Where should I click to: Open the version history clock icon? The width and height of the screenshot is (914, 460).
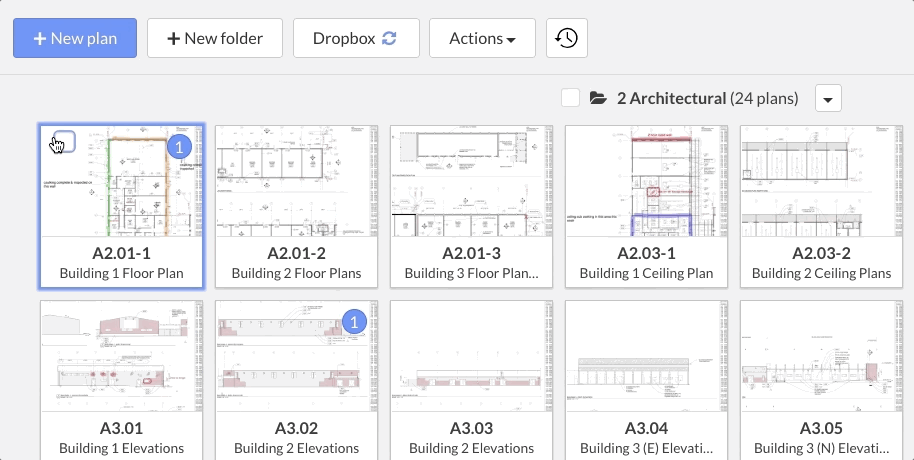click(x=567, y=39)
